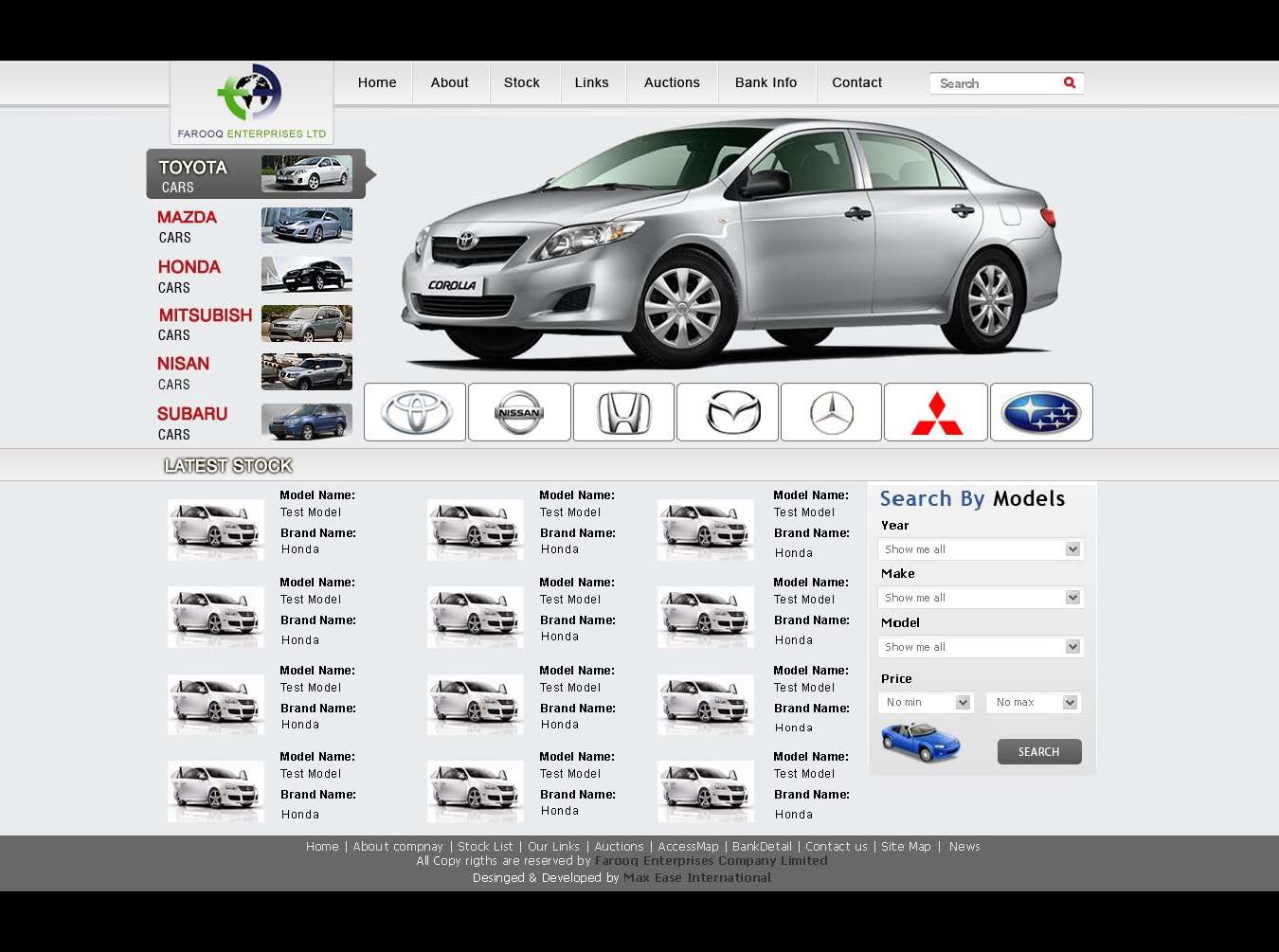The height and width of the screenshot is (952, 1279).
Task: Open the Nisan Cars sidebar entry
Action: (x=254, y=372)
